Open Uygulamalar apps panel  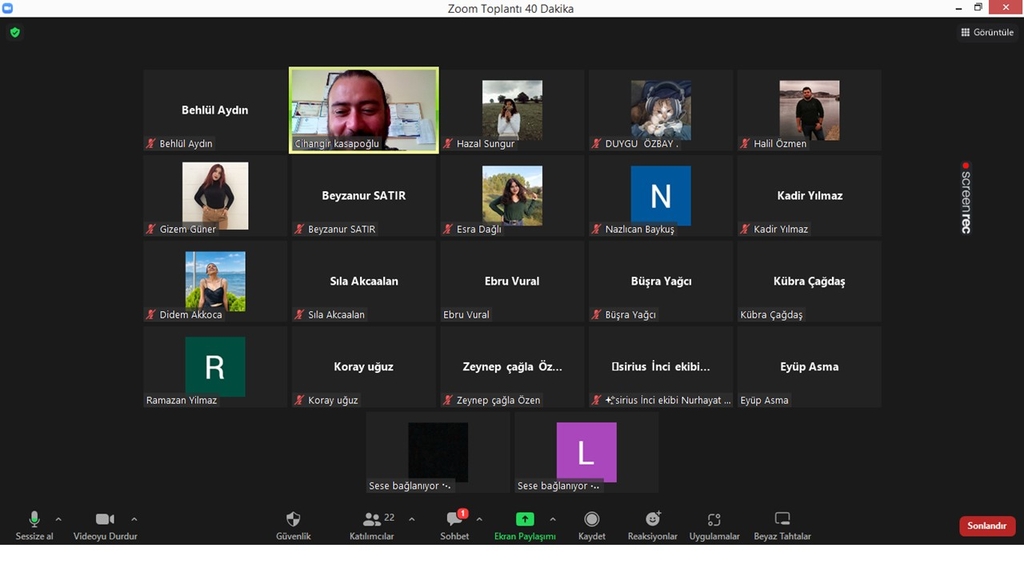coord(714,525)
